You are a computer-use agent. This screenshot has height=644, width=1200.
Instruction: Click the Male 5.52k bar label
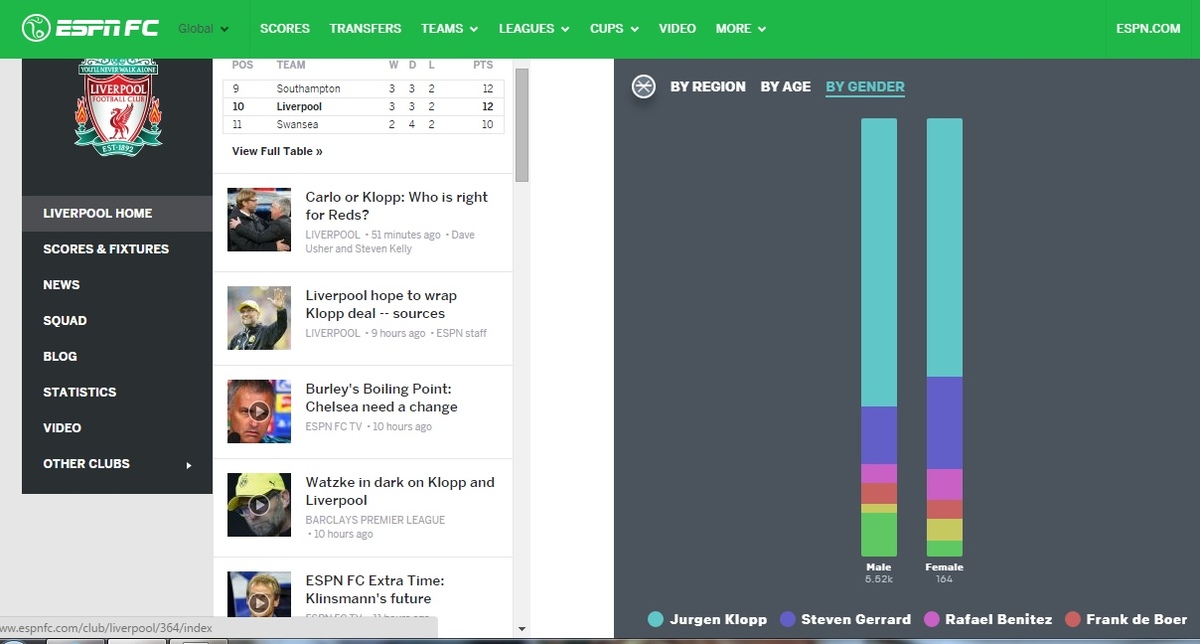coord(879,573)
